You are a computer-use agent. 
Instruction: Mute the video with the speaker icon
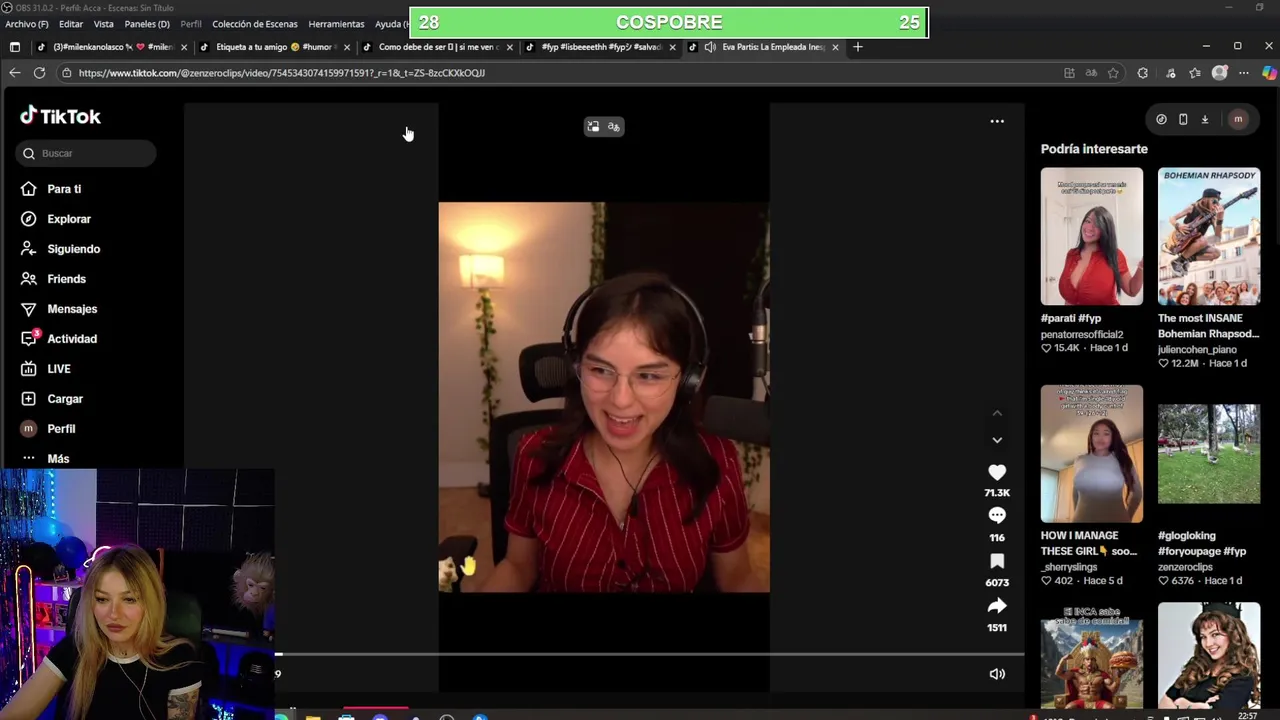point(997,674)
